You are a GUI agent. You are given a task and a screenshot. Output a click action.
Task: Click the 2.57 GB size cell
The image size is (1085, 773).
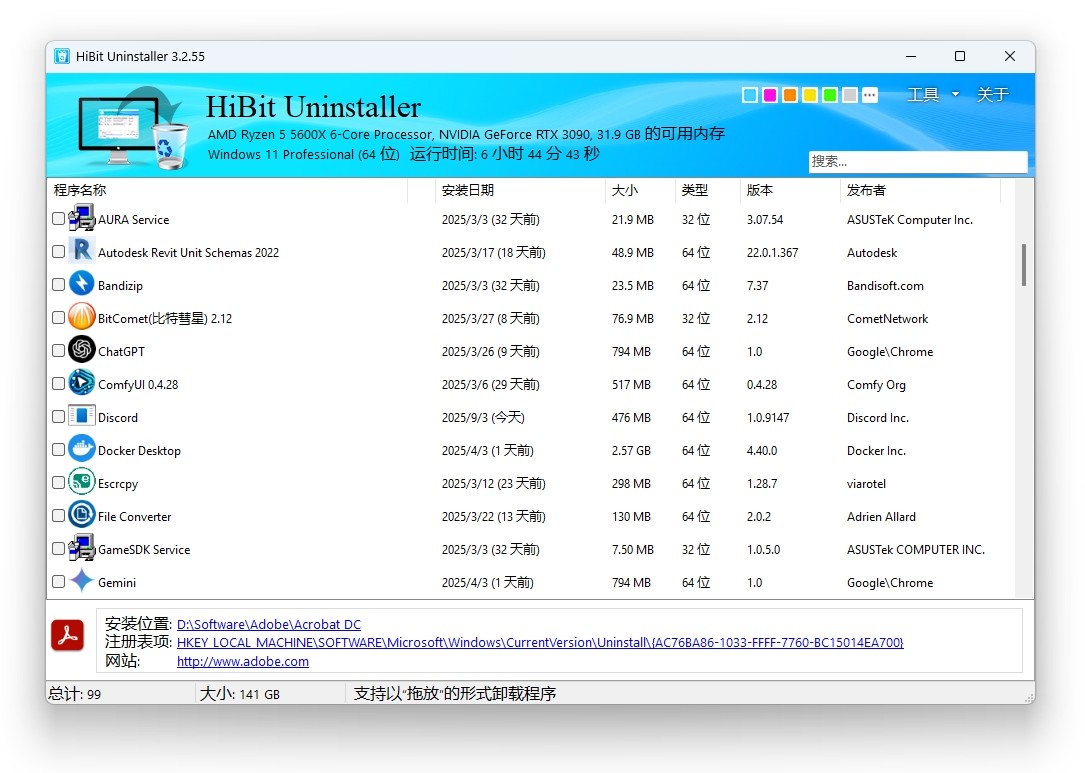click(631, 451)
